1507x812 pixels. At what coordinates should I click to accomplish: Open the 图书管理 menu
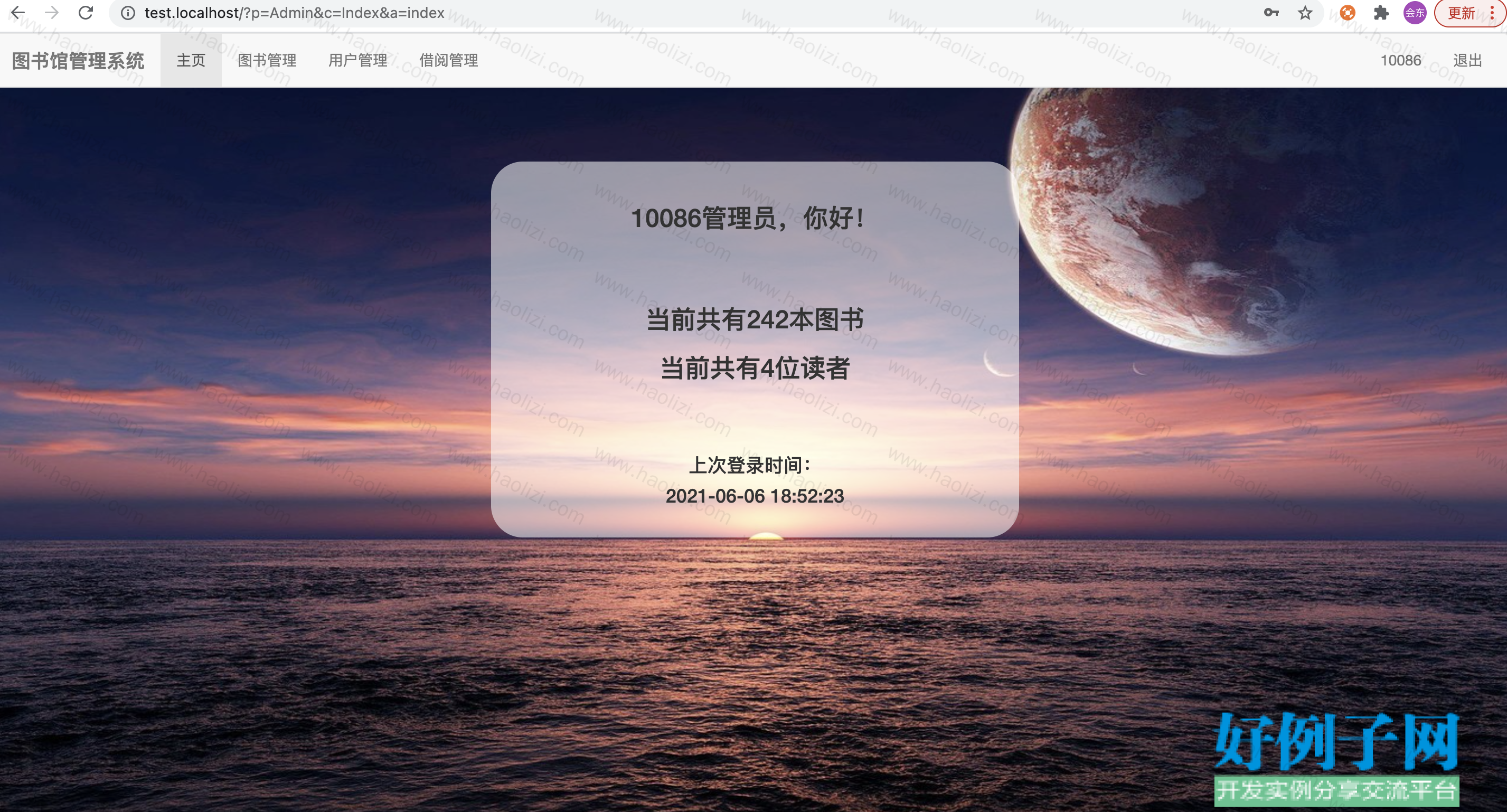point(267,60)
